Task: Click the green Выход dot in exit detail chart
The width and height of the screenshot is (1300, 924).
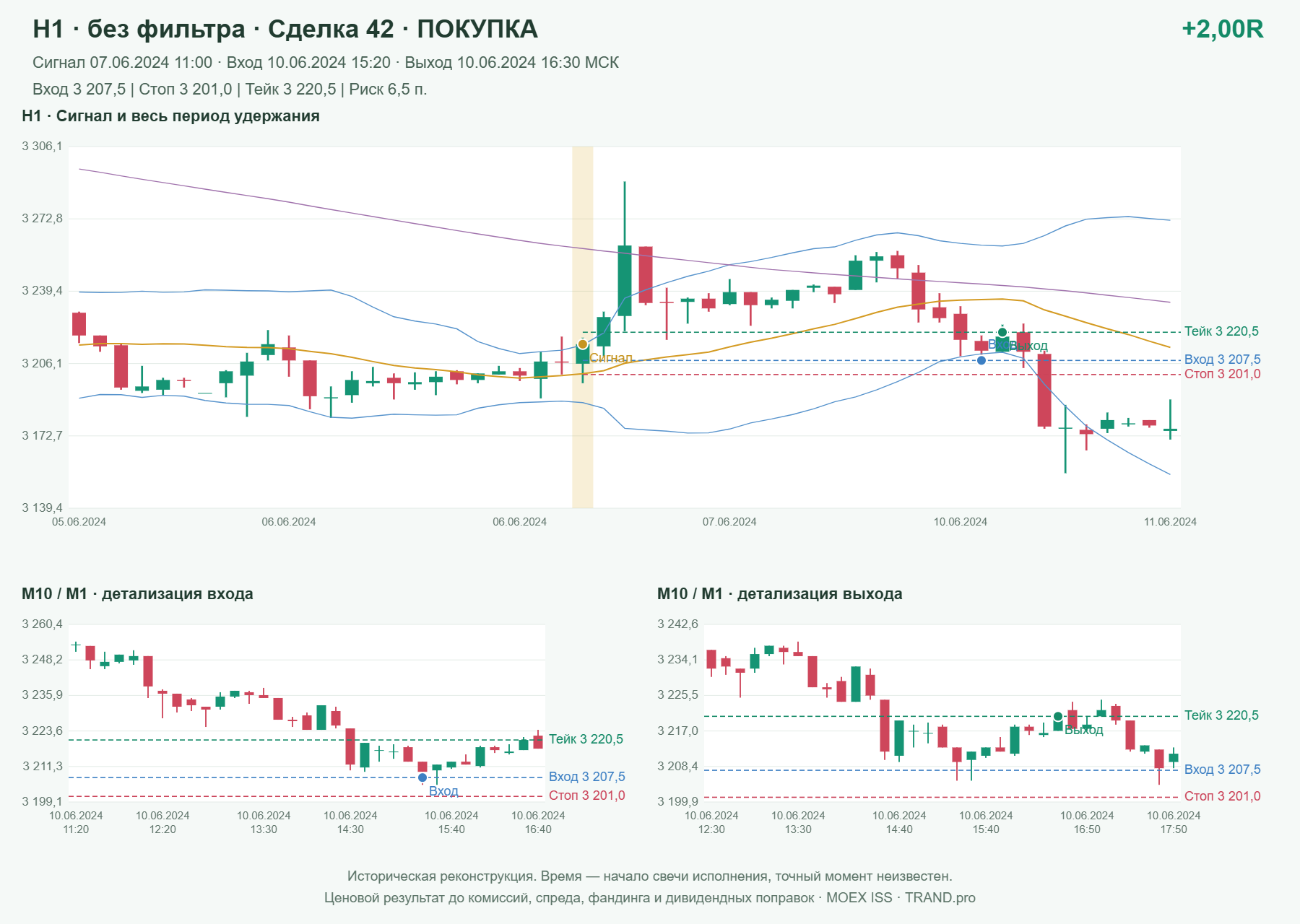Action: (x=1058, y=717)
